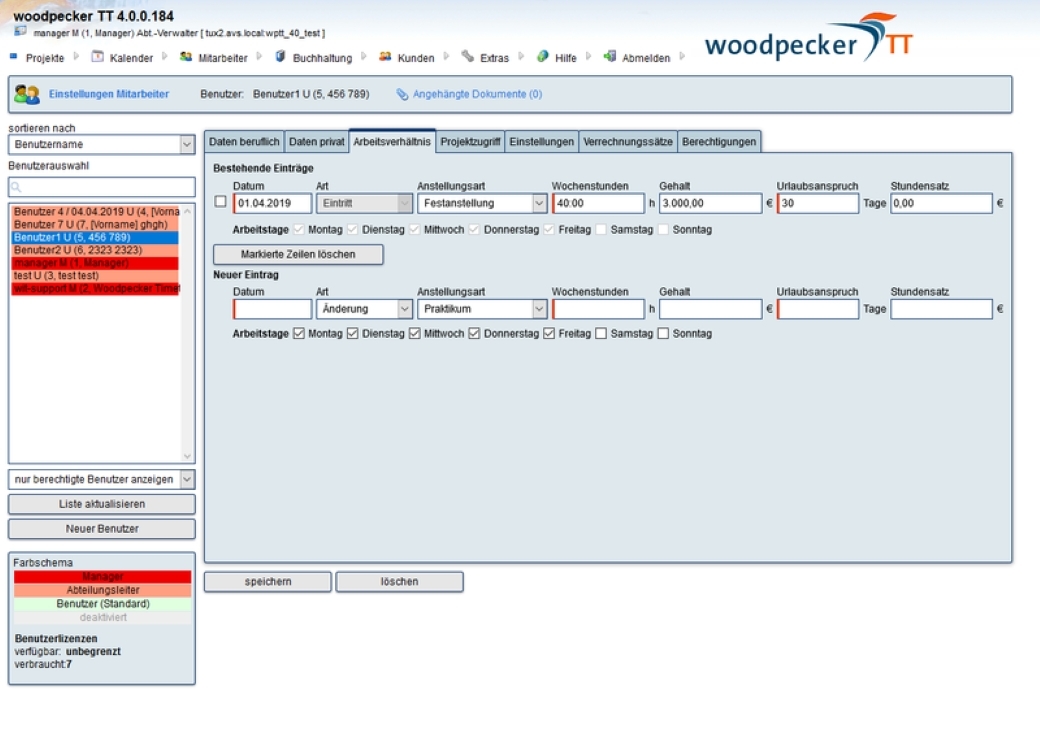This screenshot has width=1040, height=732.
Task: Click the Neuer Benutzer button
Action: (101, 528)
